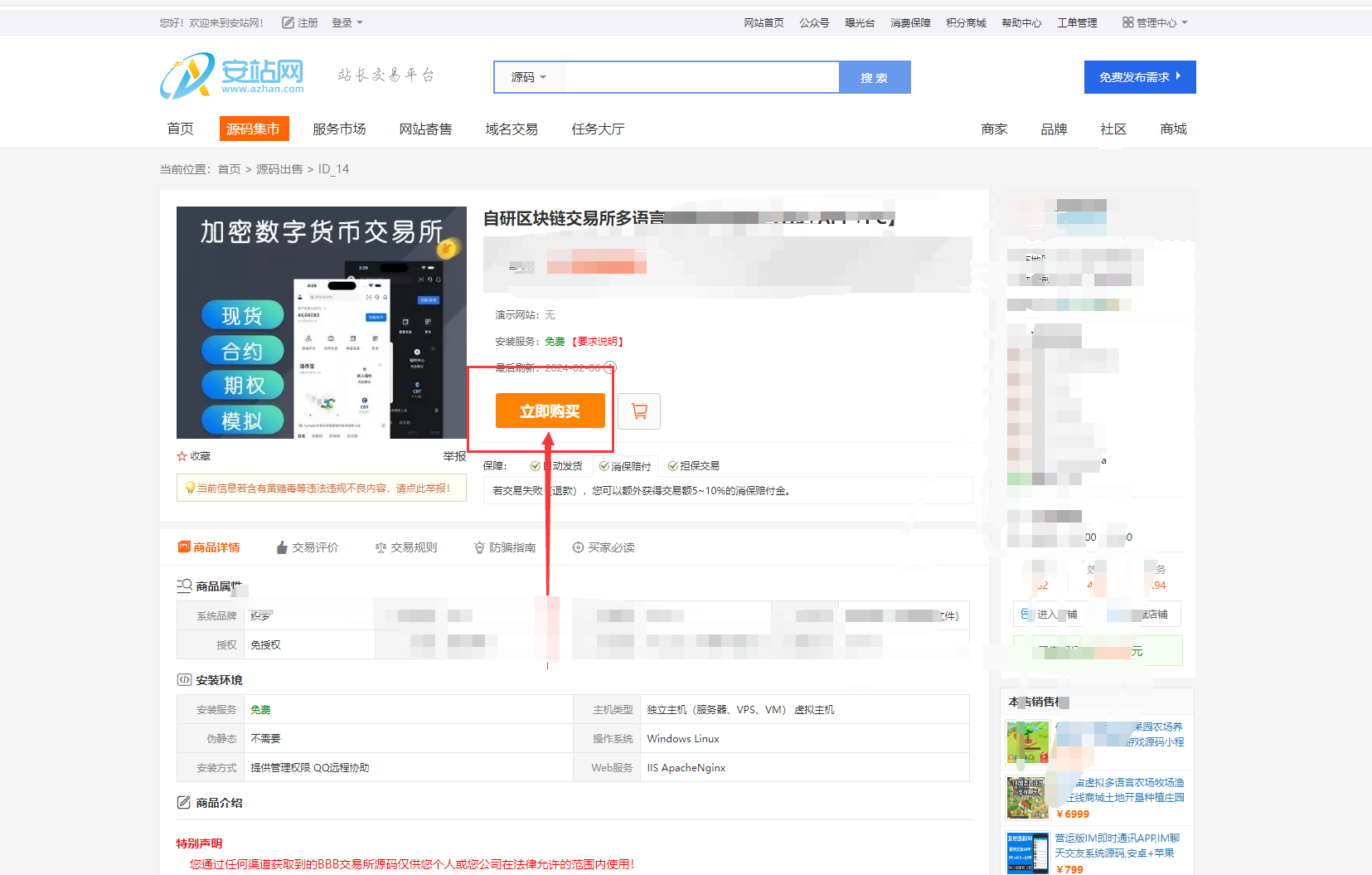Image resolution: width=1372 pixels, height=875 pixels.
Task: Open the 任务大厅 nav tab
Action: click(x=598, y=129)
